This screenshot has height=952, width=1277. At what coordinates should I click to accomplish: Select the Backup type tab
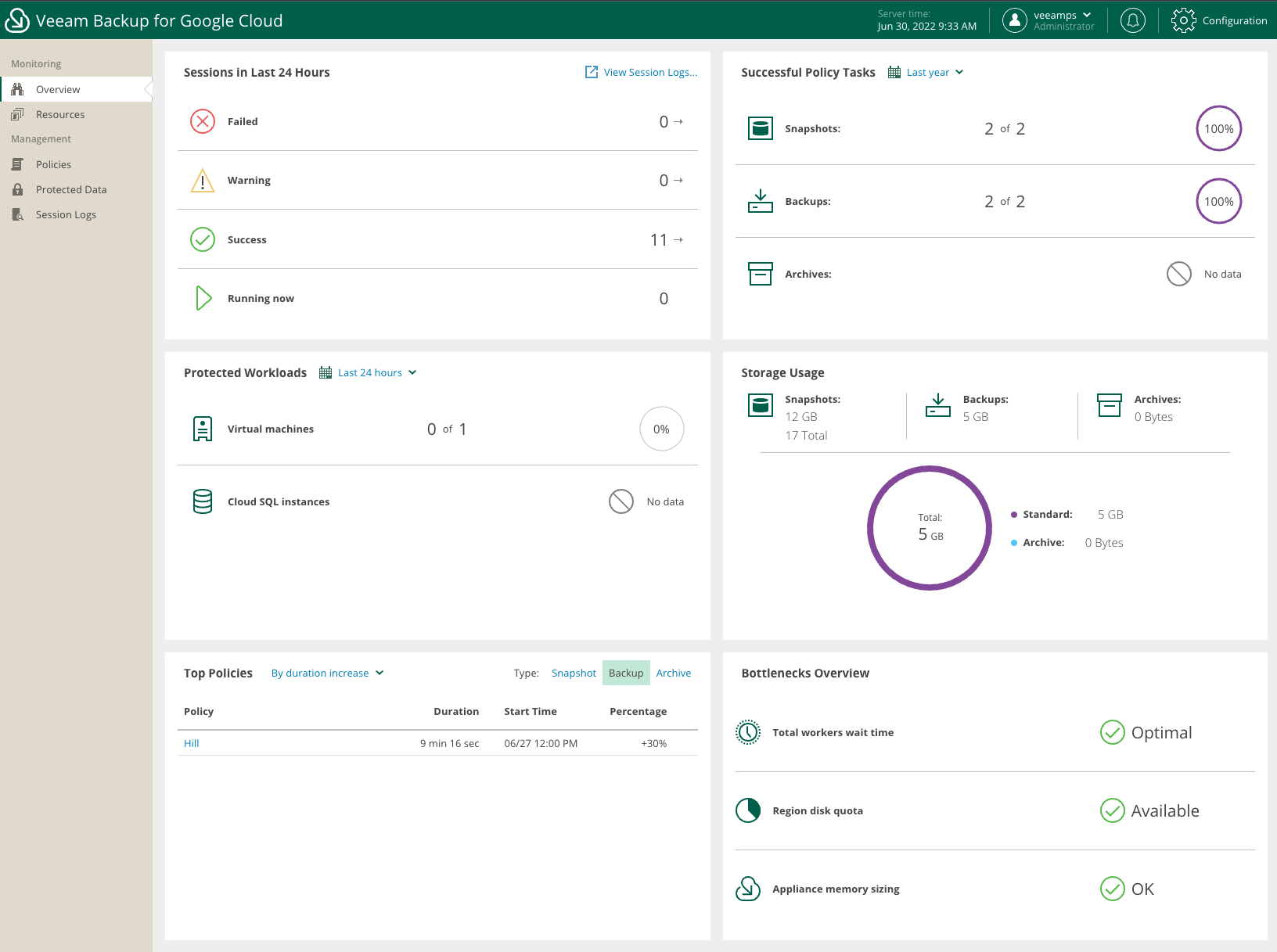point(626,673)
